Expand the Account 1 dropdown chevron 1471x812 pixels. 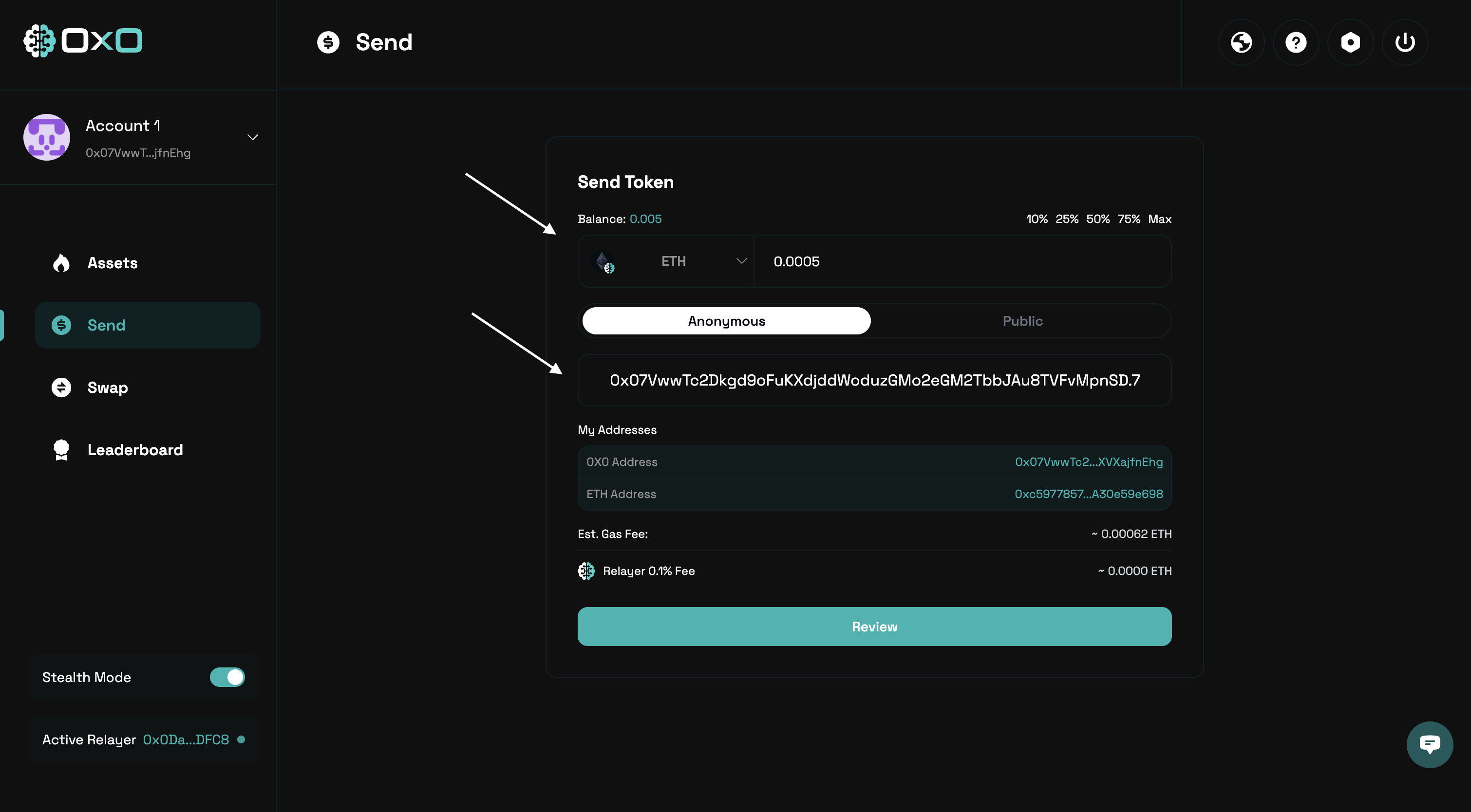(x=252, y=137)
